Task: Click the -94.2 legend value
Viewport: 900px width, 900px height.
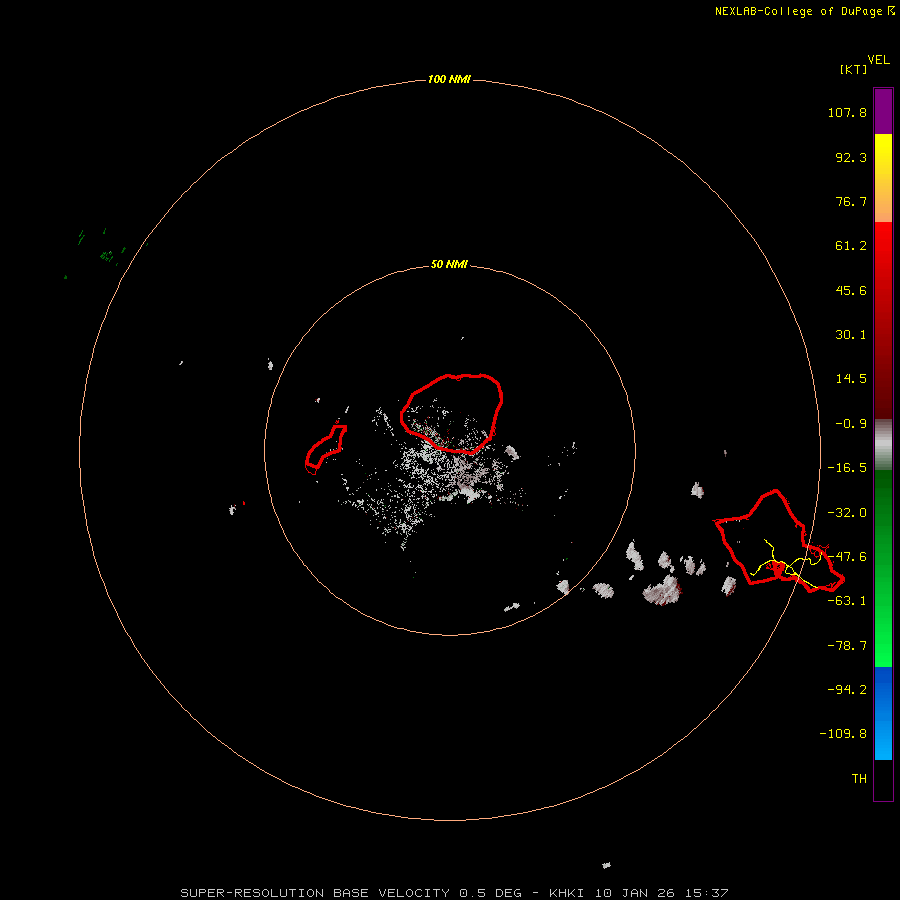Action: (847, 689)
